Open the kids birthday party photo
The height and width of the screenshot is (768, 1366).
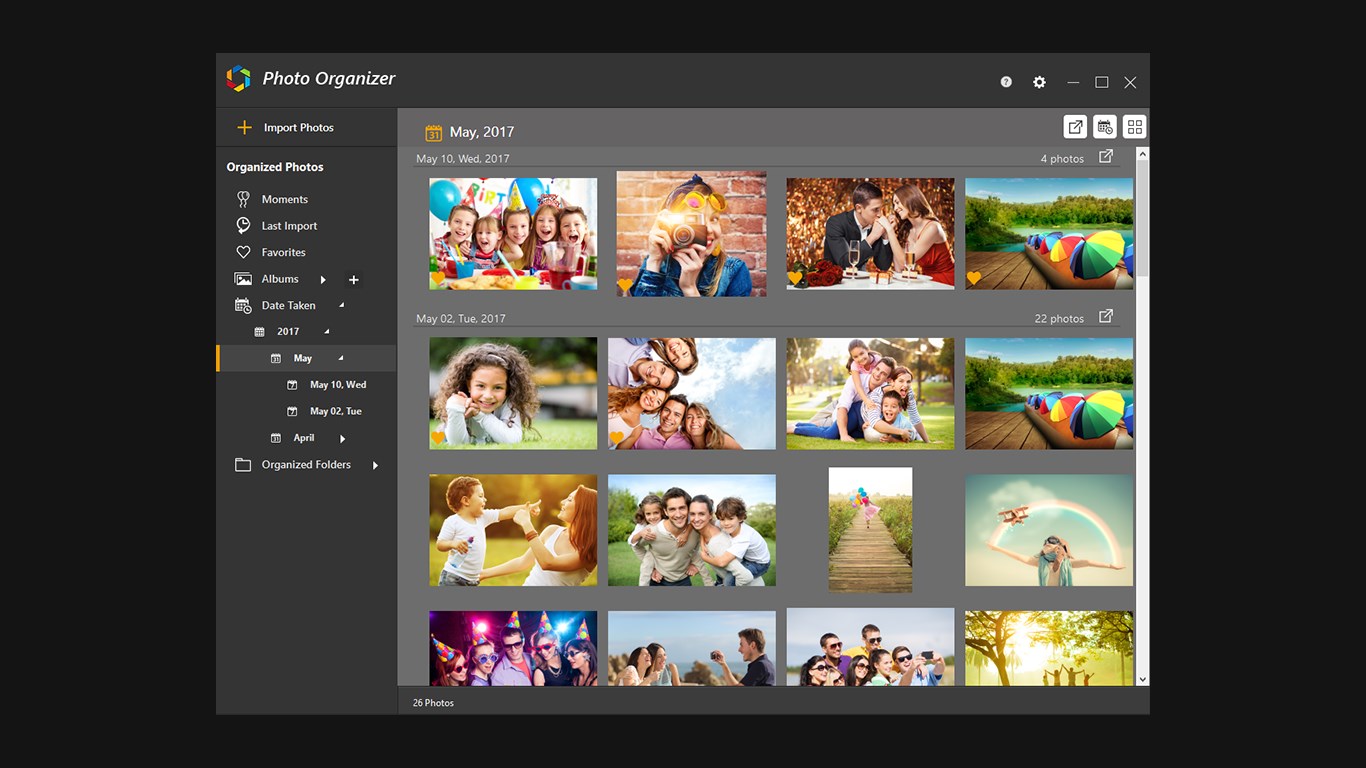(513, 234)
